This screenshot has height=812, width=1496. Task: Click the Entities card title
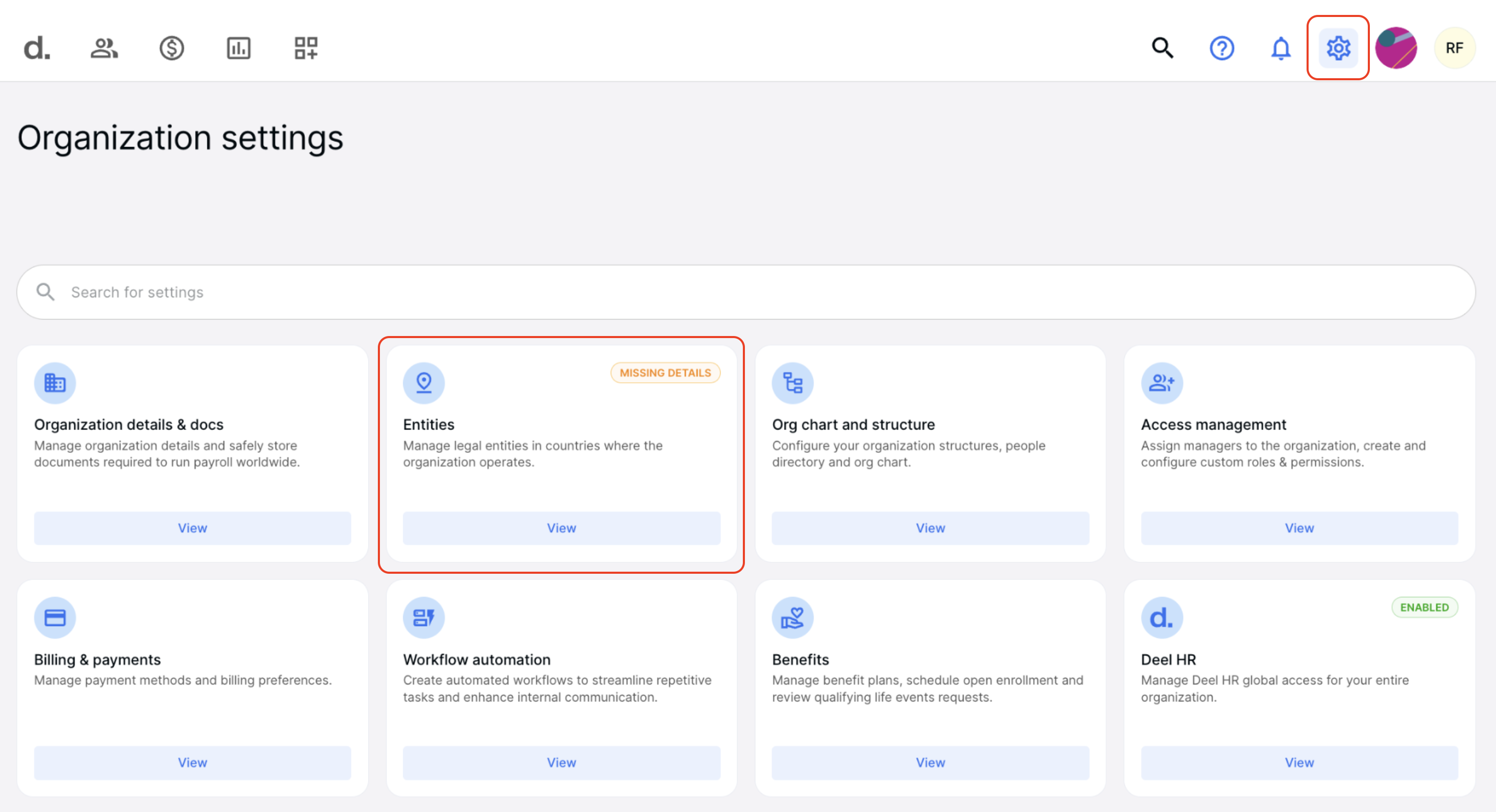pos(429,425)
